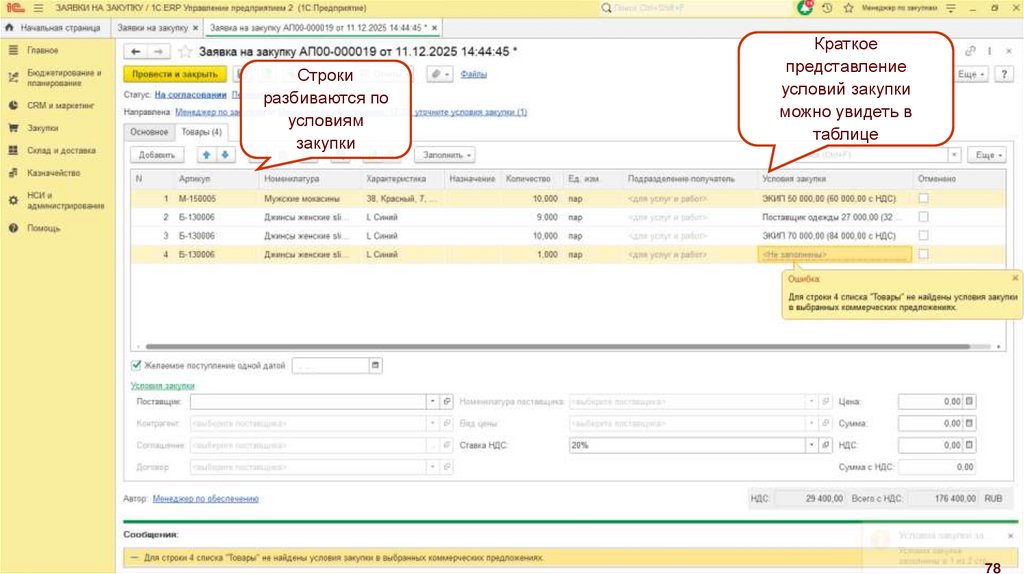Expand the Поставщик dropdown arrow
Image resolution: width=1024 pixels, height=574 pixels.
pos(433,401)
